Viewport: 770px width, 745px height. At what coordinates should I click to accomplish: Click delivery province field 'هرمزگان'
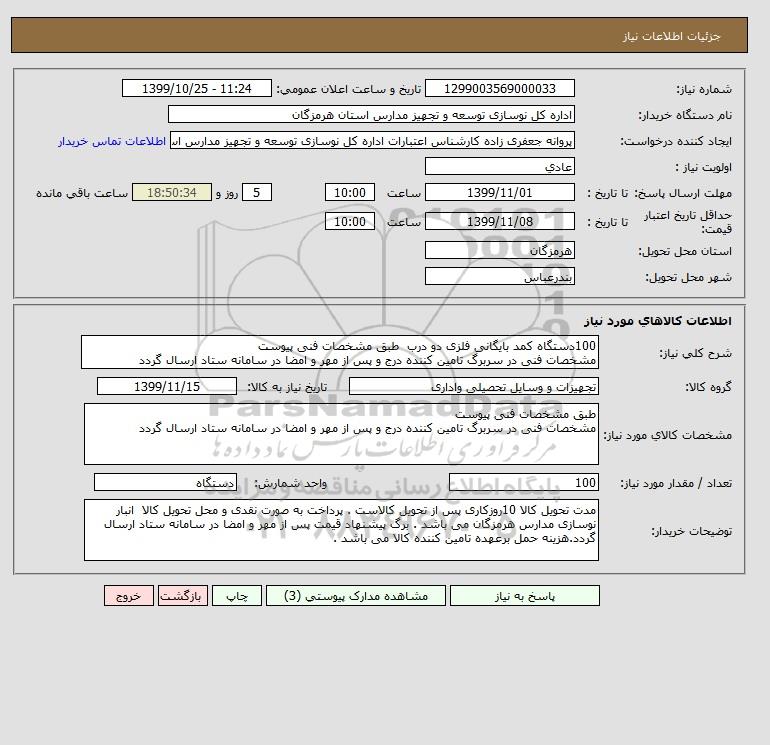click(x=500, y=250)
